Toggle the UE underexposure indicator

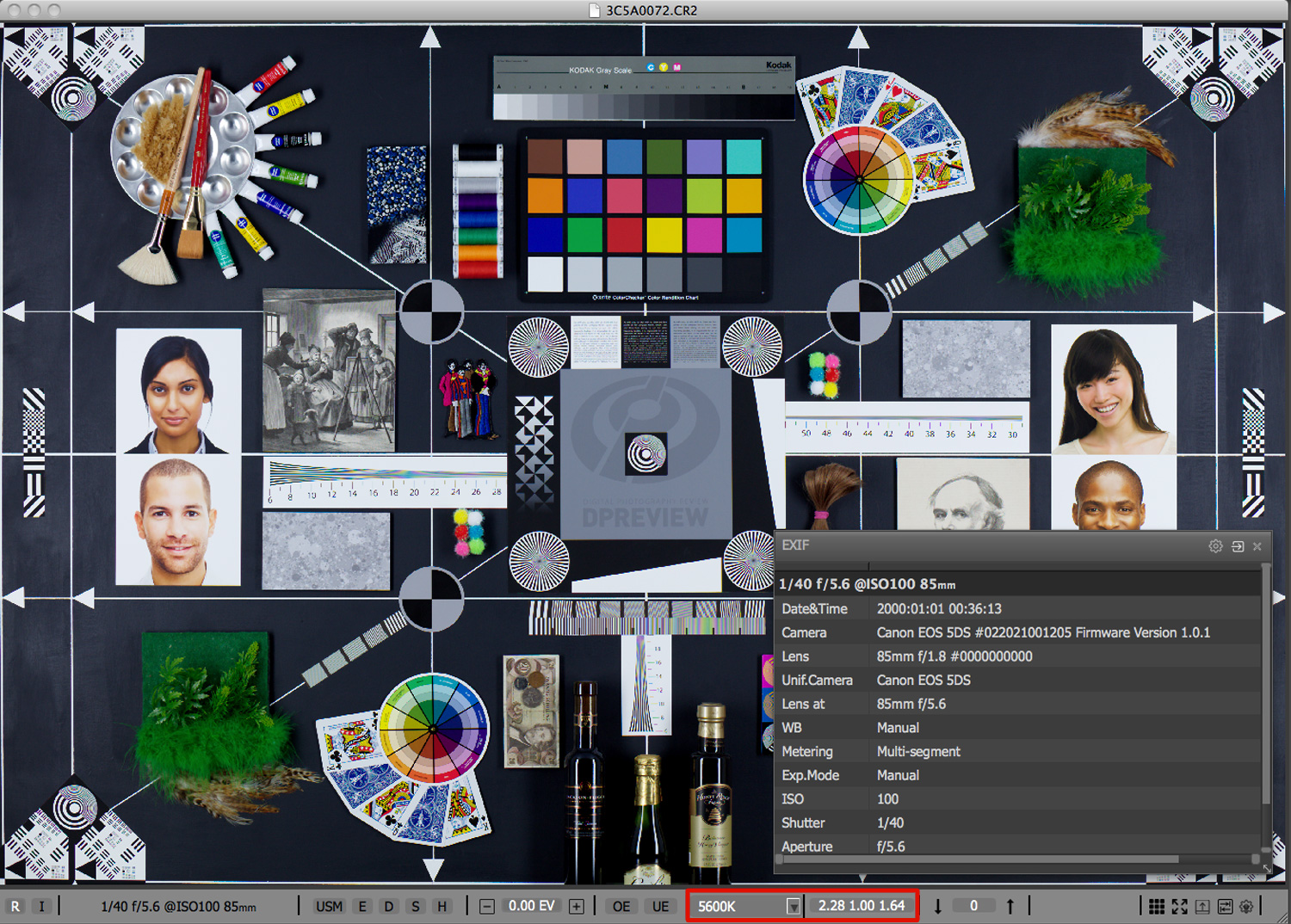[x=660, y=906]
